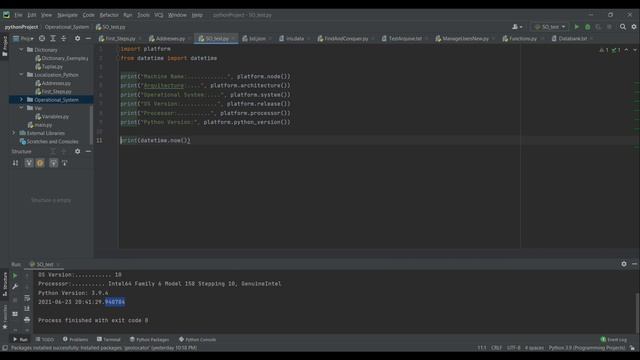Run SO_test with the green play button
The width and height of the screenshot is (640, 360).
[577, 27]
